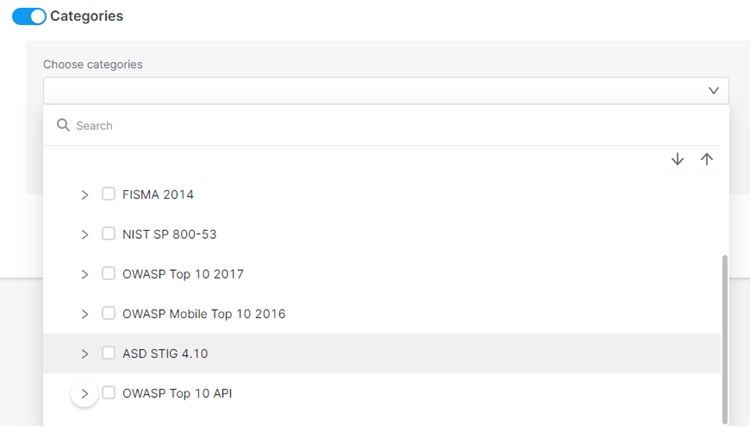Expand the OWASP Top 10 2017 category
The height and width of the screenshot is (427, 750).
coord(85,274)
